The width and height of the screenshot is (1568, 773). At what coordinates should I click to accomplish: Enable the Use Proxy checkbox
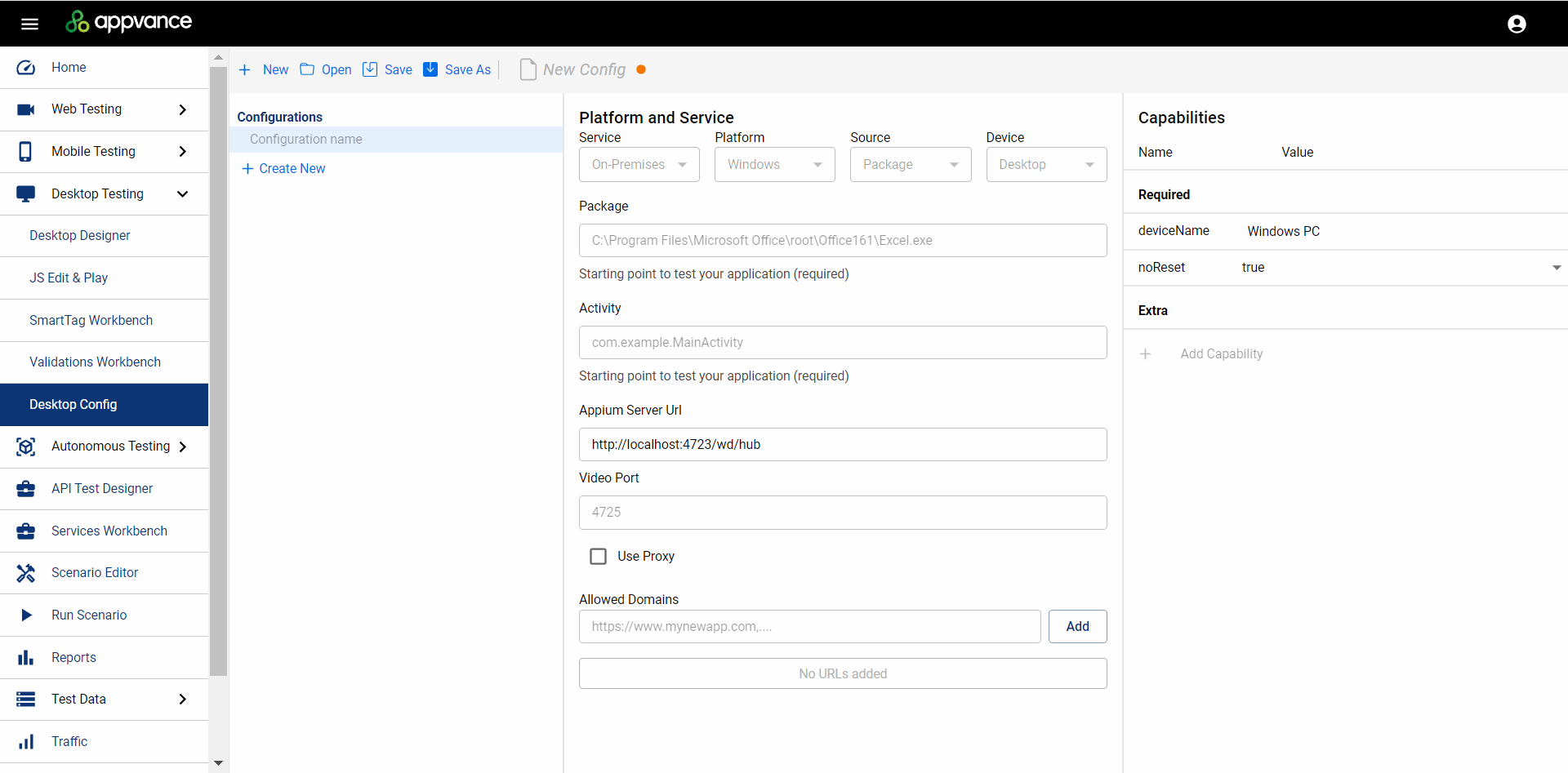click(599, 557)
